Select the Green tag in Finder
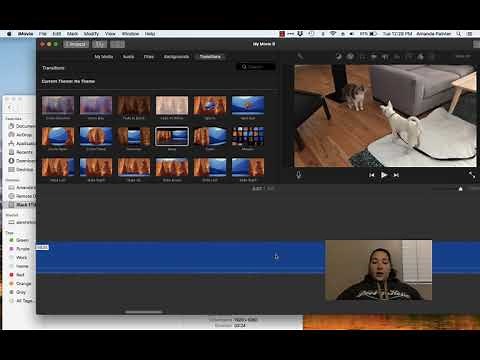This screenshot has height=360, width=480. point(19,240)
